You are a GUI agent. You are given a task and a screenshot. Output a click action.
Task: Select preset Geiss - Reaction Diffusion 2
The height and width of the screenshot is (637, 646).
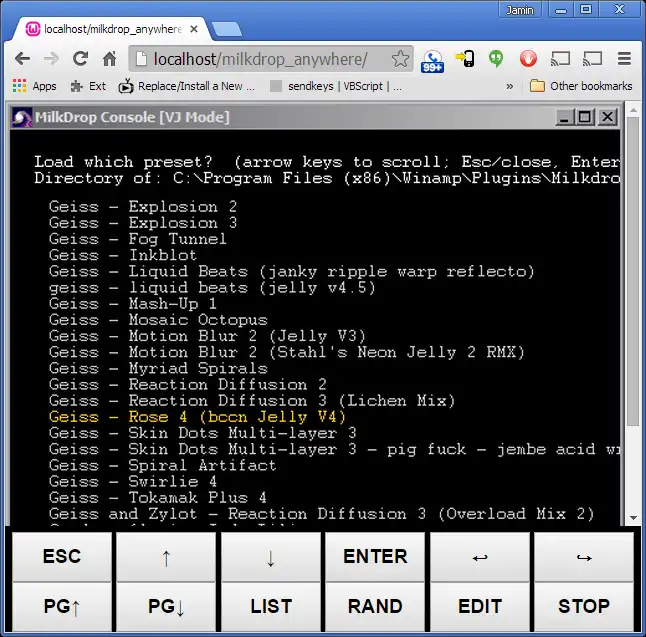[188, 384]
